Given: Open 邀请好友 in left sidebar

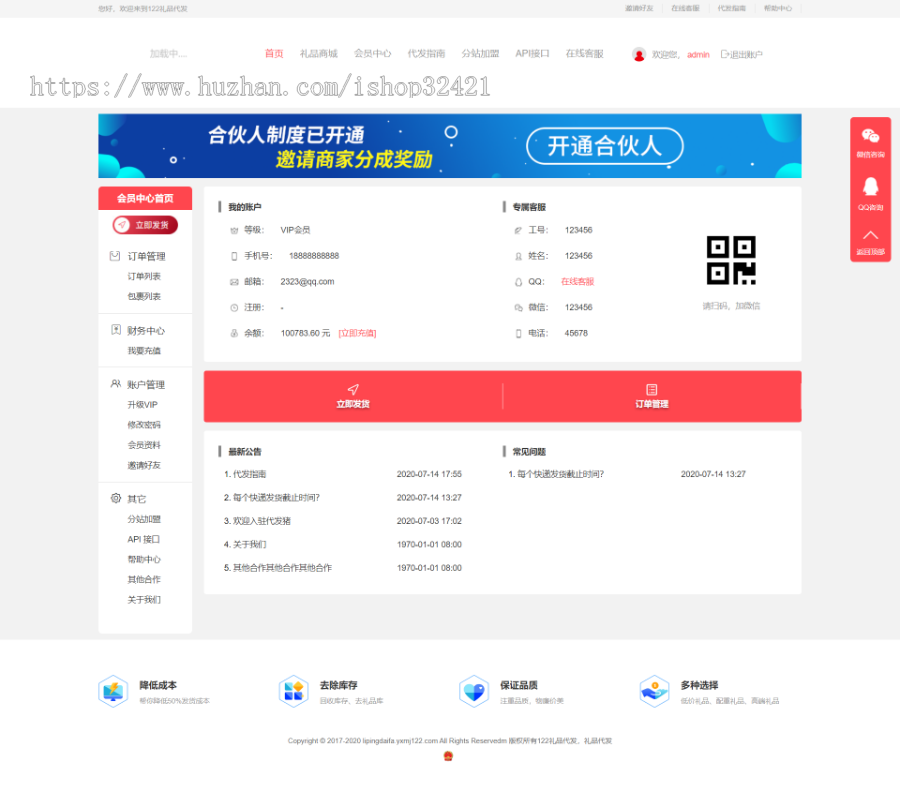Looking at the screenshot, I should pyautogui.click(x=144, y=465).
